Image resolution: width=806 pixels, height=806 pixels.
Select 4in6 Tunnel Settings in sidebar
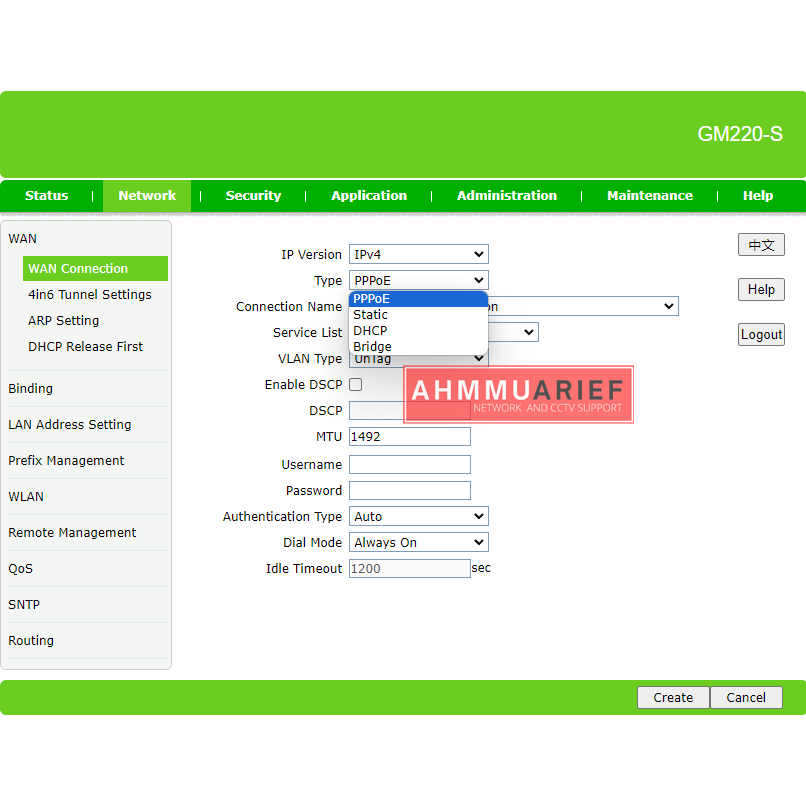pos(90,295)
